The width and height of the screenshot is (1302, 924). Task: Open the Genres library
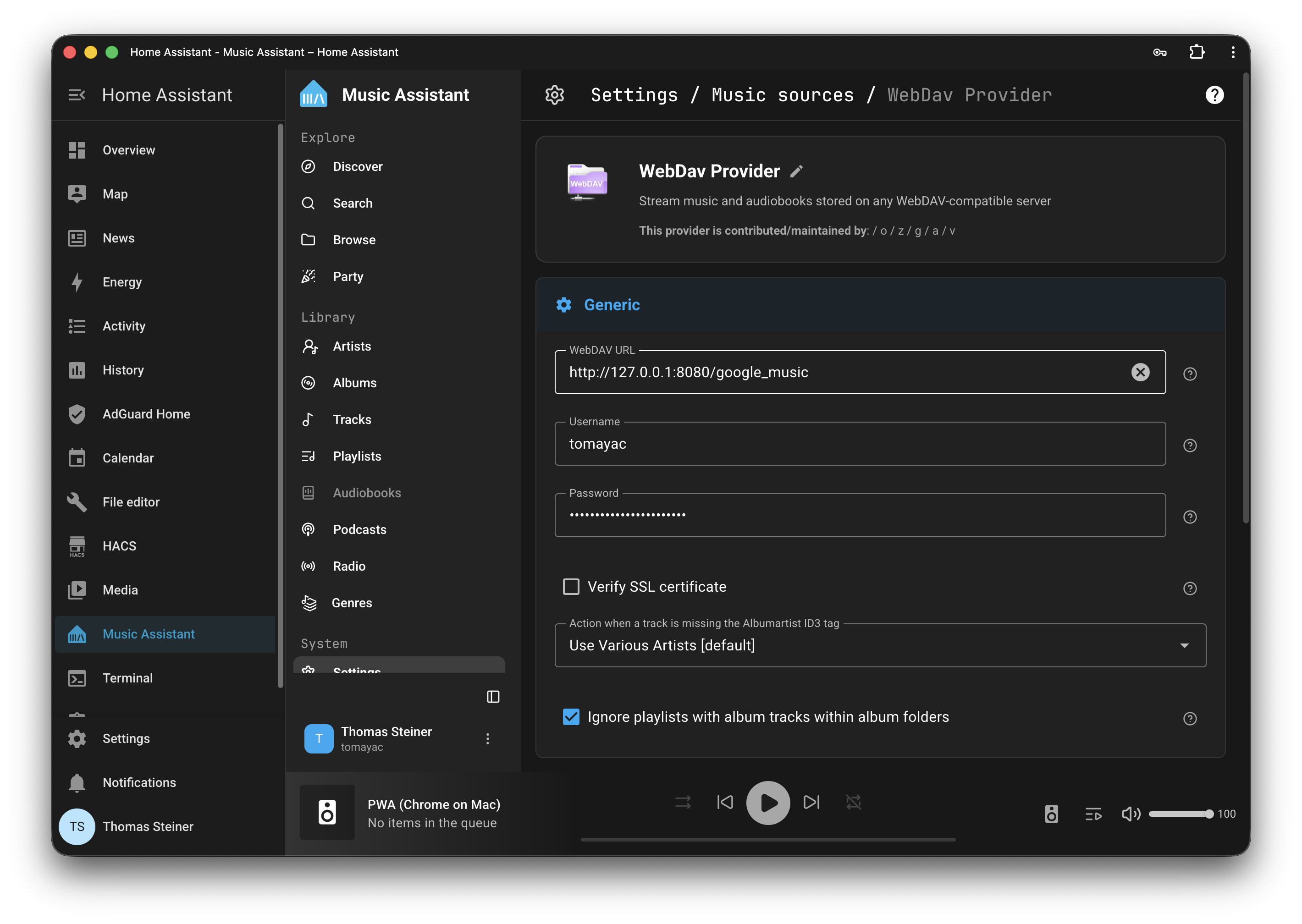pyautogui.click(x=398, y=603)
